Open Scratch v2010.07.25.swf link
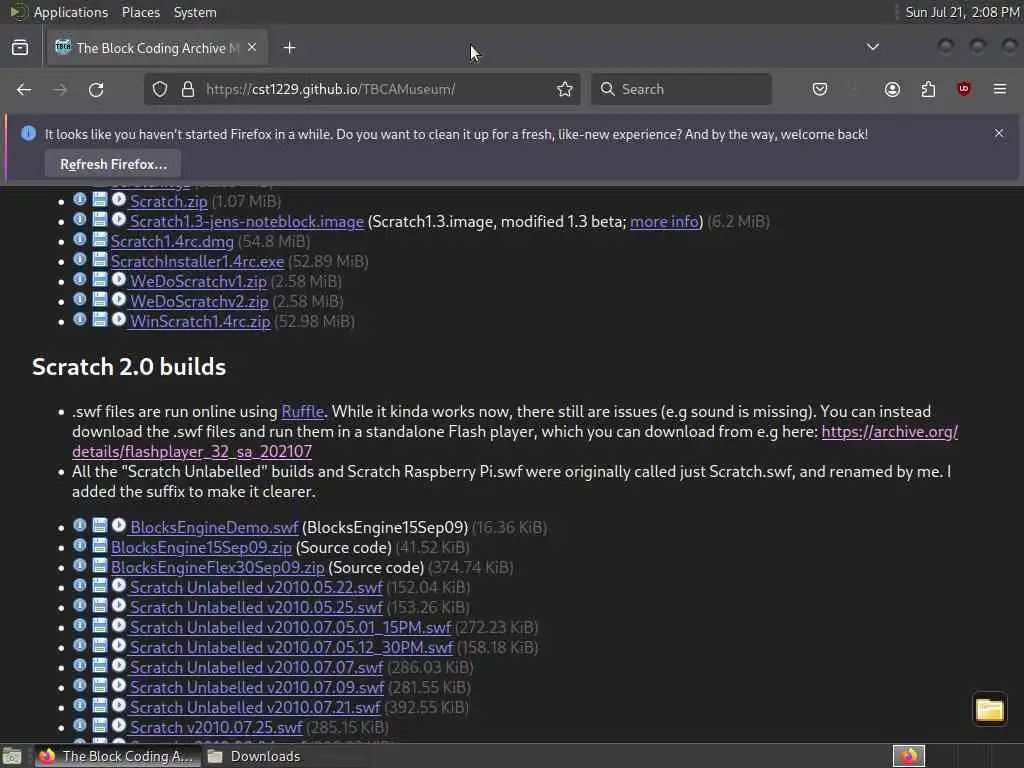This screenshot has width=1024, height=768. click(x=216, y=728)
